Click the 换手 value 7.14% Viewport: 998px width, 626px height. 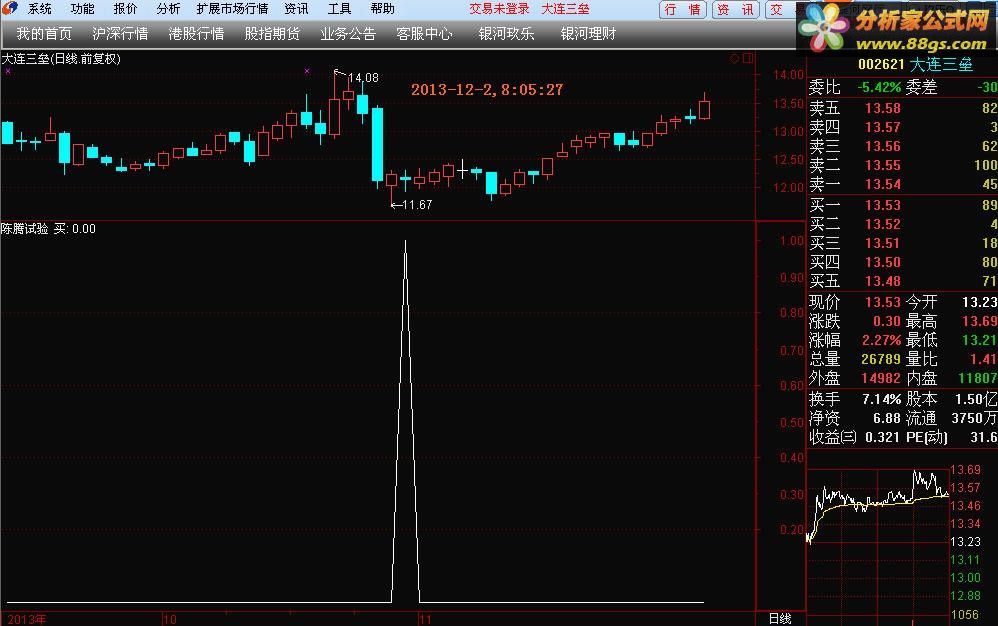point(882,400)
